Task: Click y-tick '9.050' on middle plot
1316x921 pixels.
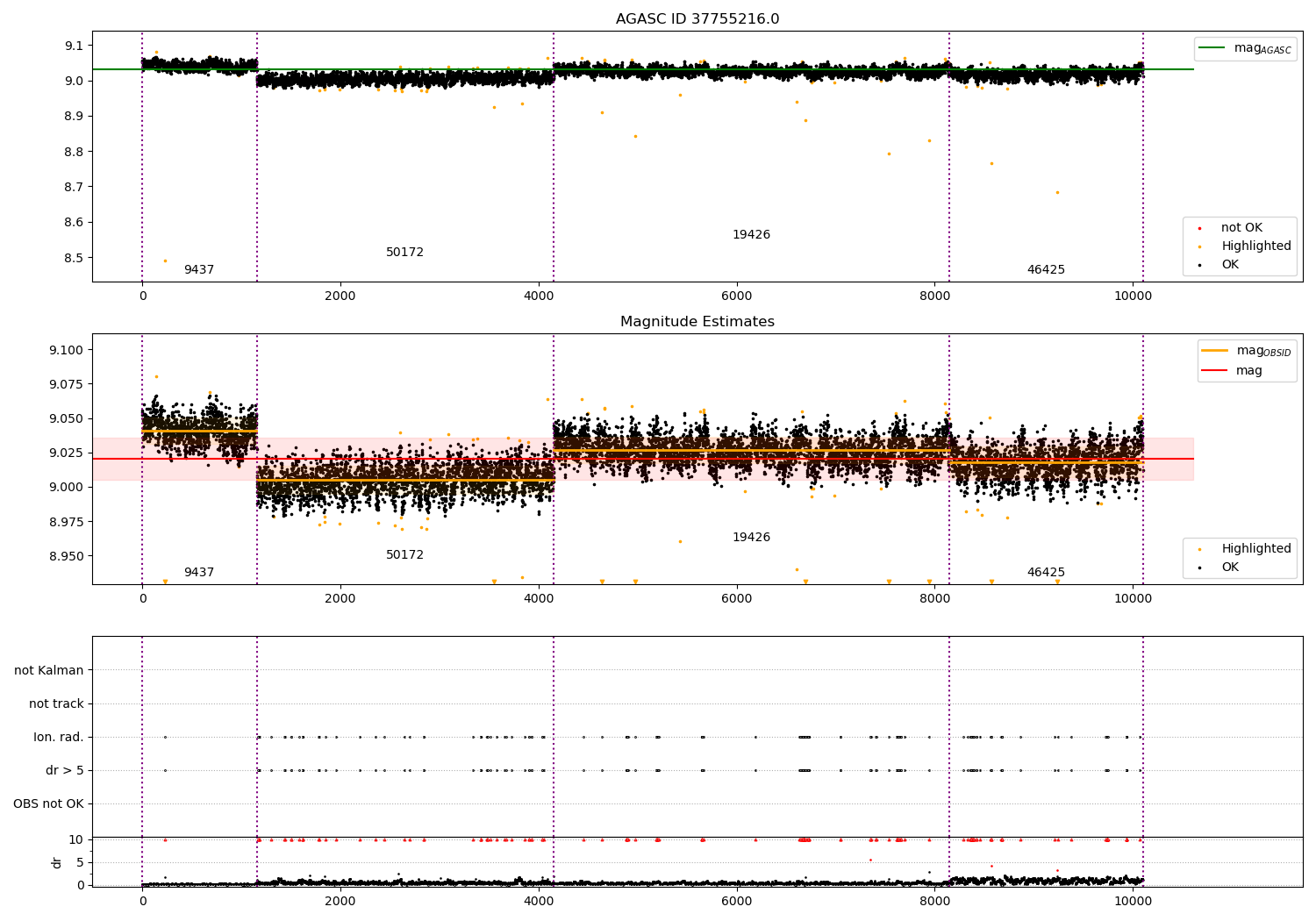Action: pyautogui.click(x=67, y=419)
